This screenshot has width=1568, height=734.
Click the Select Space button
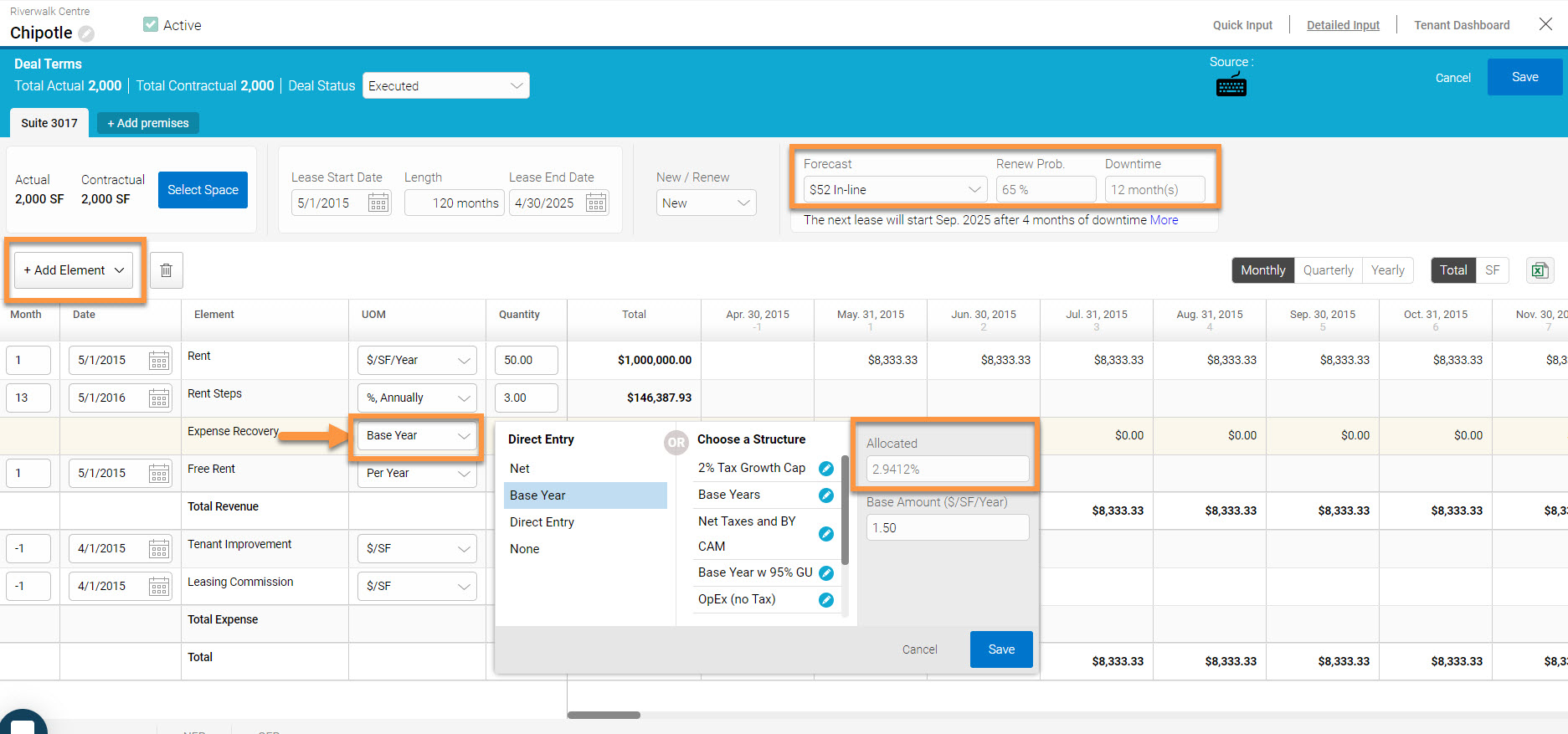[x=203, y=190]
